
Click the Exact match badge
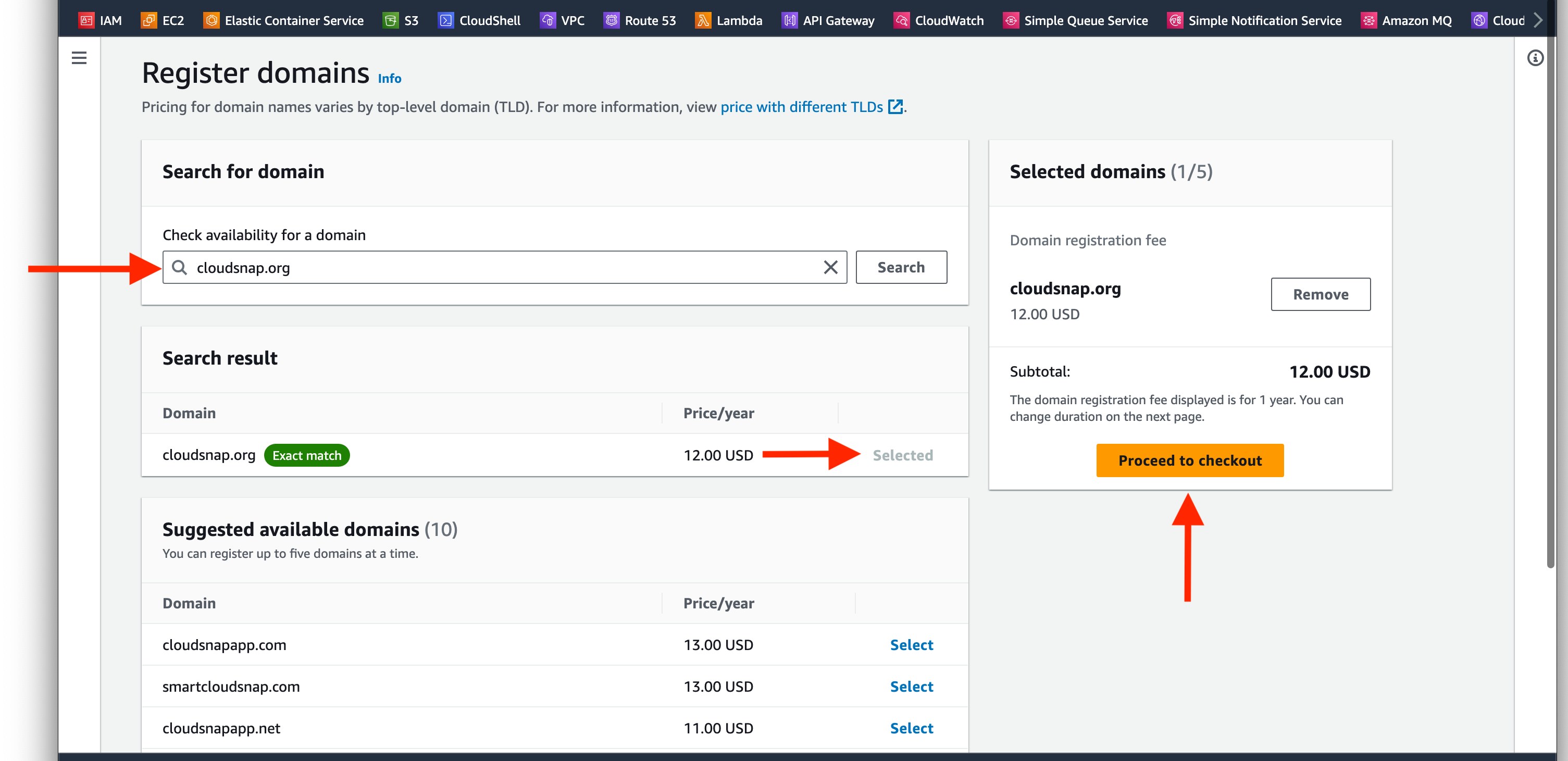click(x=307, y=455)
